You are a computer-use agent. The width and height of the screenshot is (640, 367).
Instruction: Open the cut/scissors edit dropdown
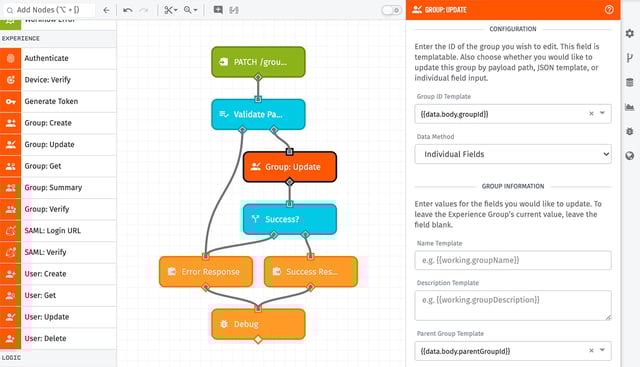[171, 10]
